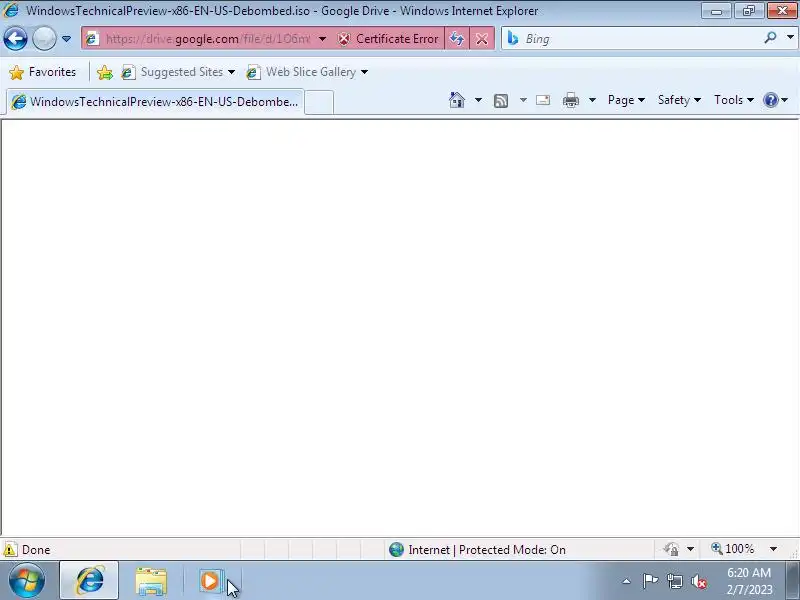Open the Favorites center
The image size is (800, 600).
43,72
